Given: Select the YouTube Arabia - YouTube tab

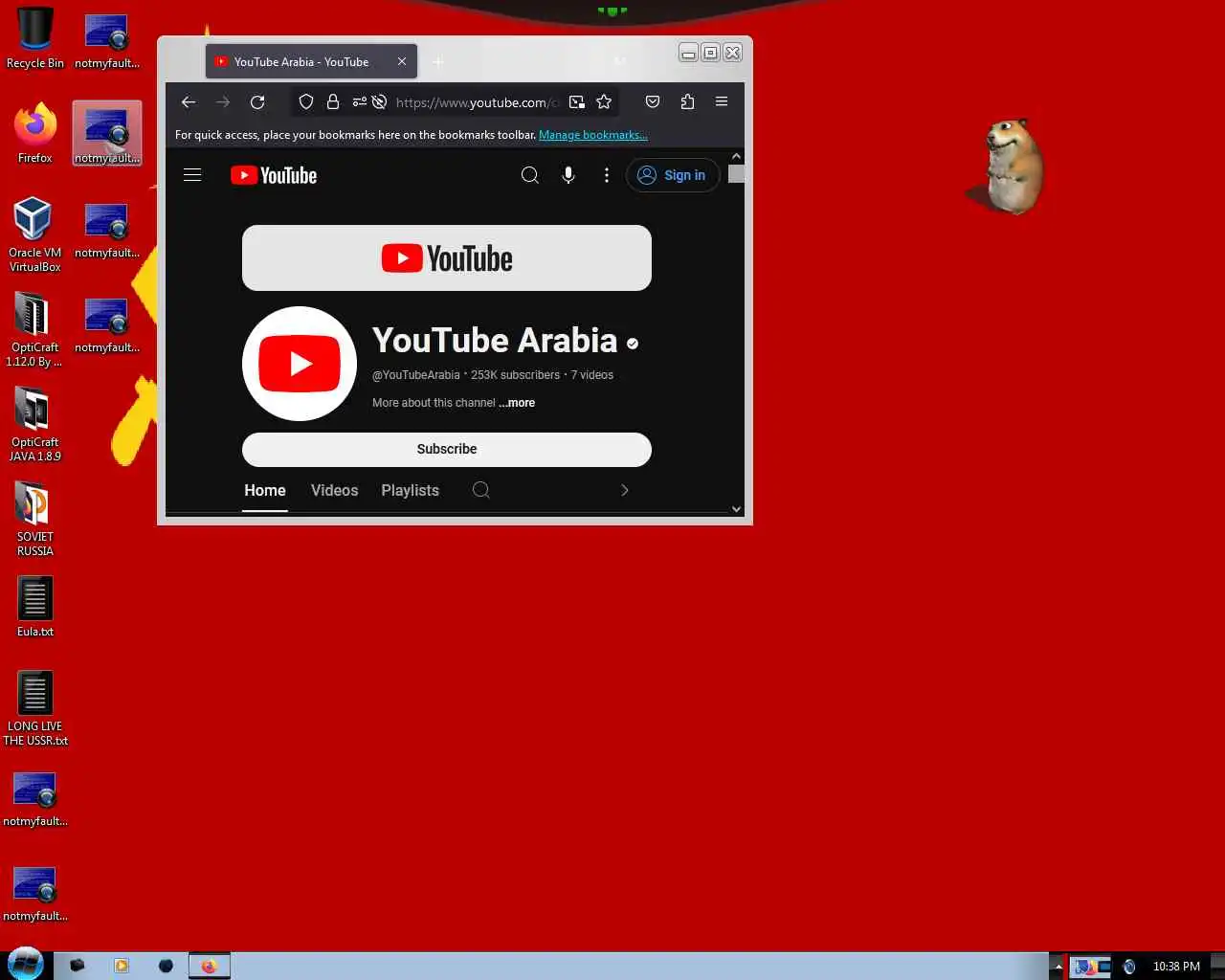Looking at the screenshot, I should pyautogui.click(x=311, y=61).
